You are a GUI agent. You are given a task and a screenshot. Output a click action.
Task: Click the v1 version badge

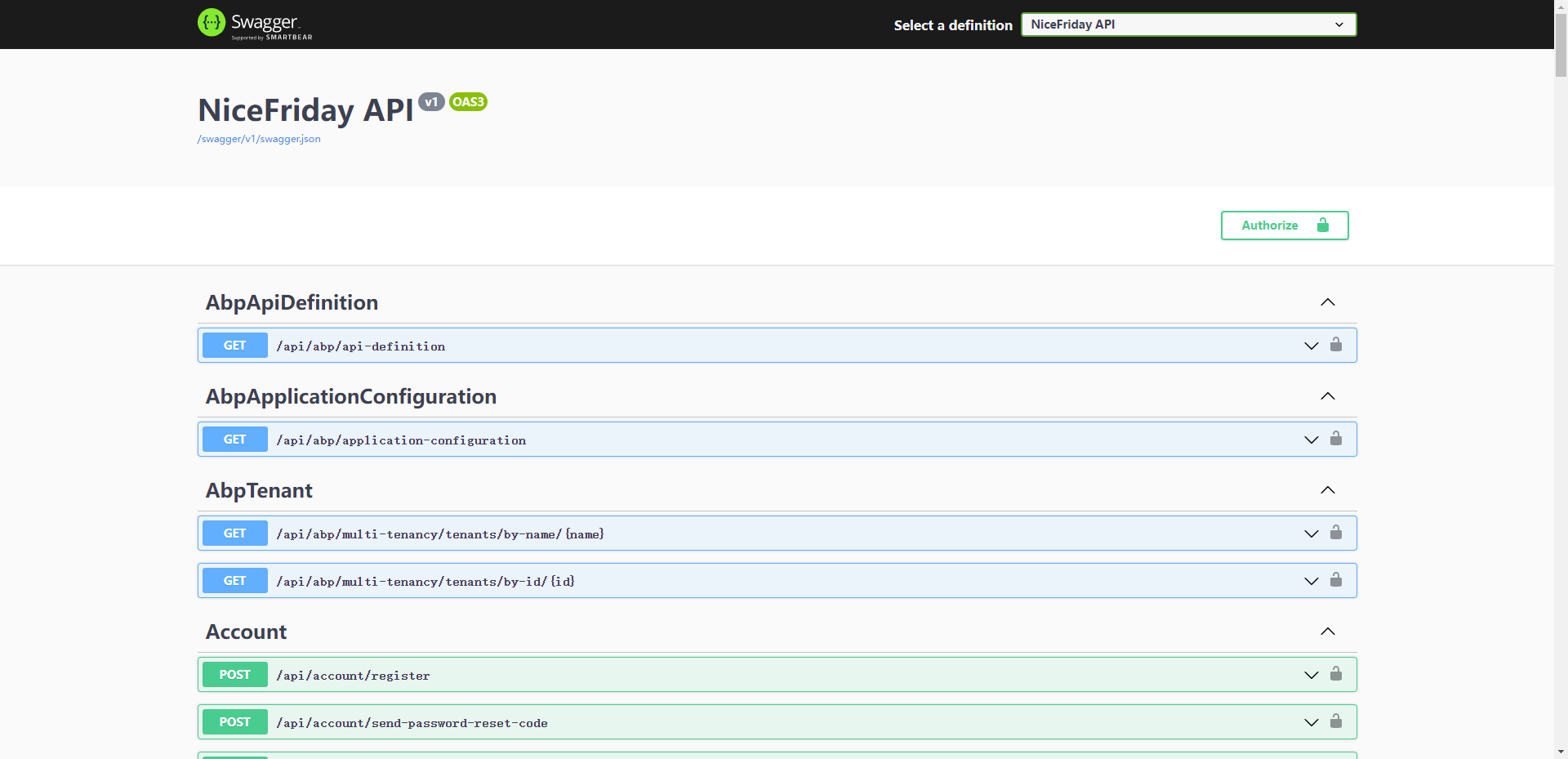coord(431,102)
